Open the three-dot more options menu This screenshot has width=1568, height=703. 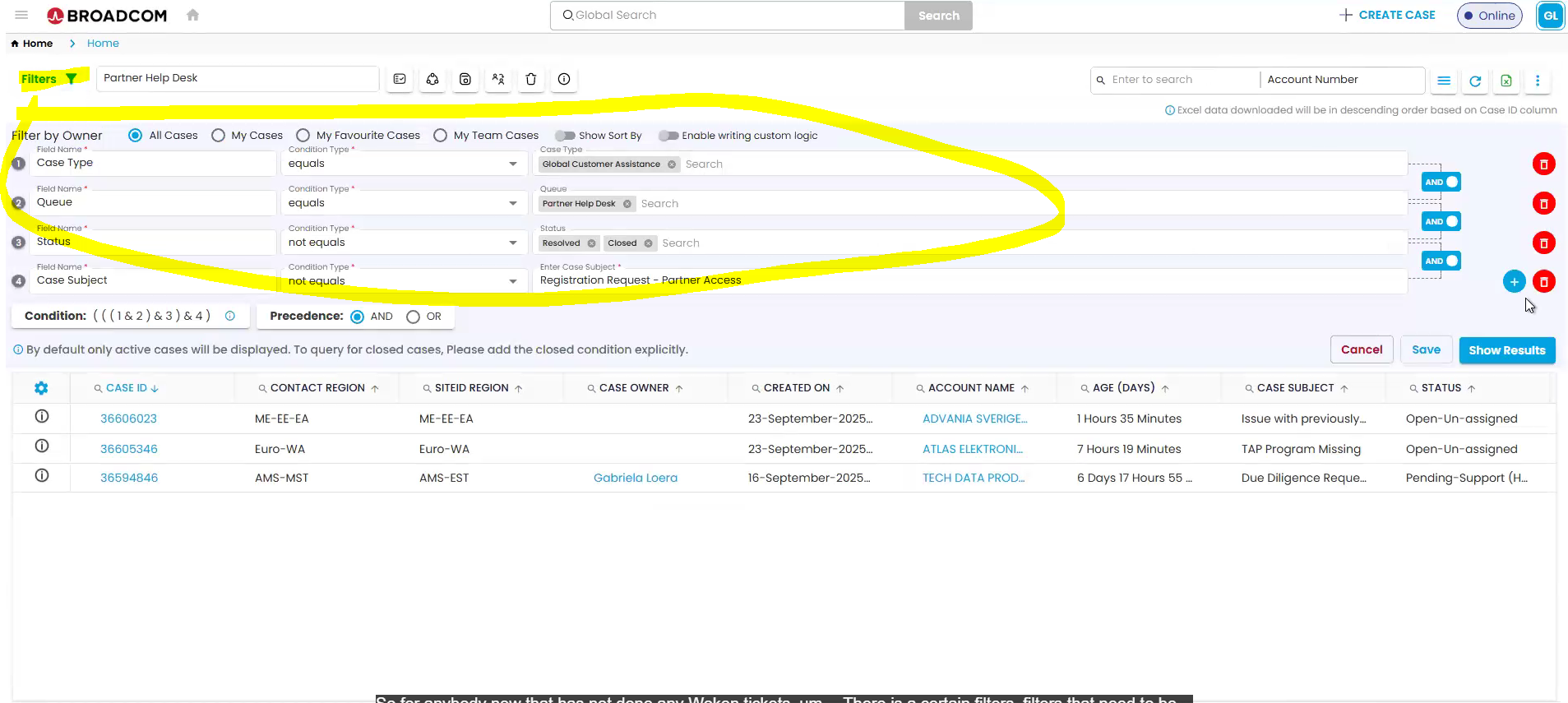[1538, 81]
